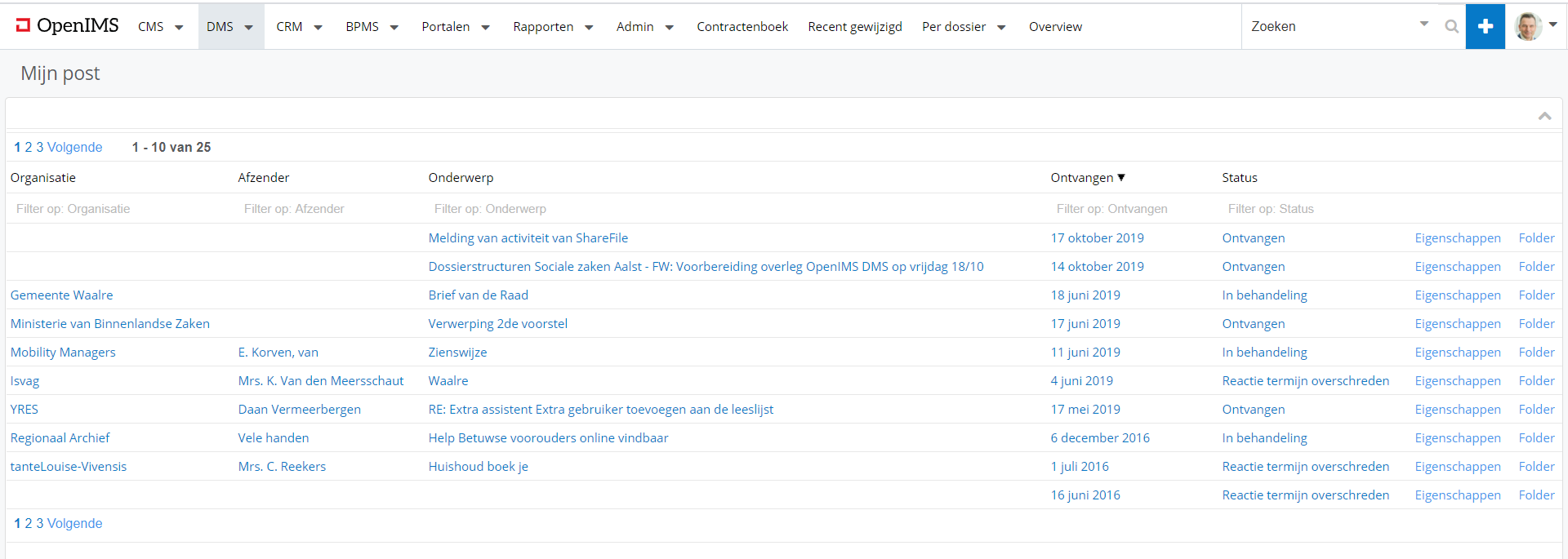Sort by Ontvangen column header
The width and height of the screenshot is (1568, 559).
click(1087, 178)
